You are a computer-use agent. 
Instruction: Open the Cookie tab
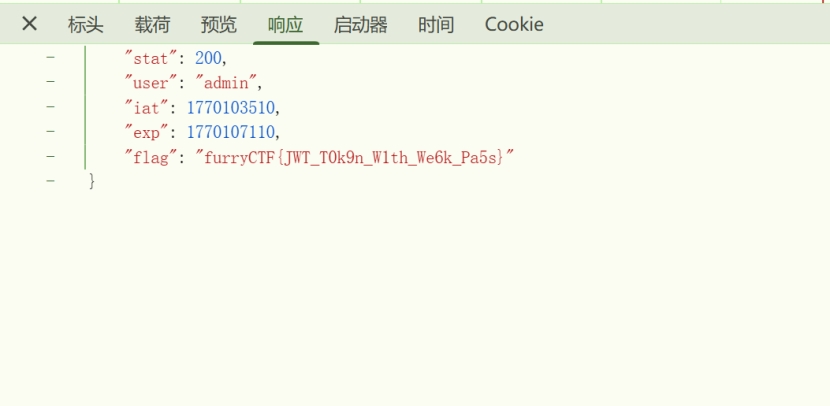point(514,25)
